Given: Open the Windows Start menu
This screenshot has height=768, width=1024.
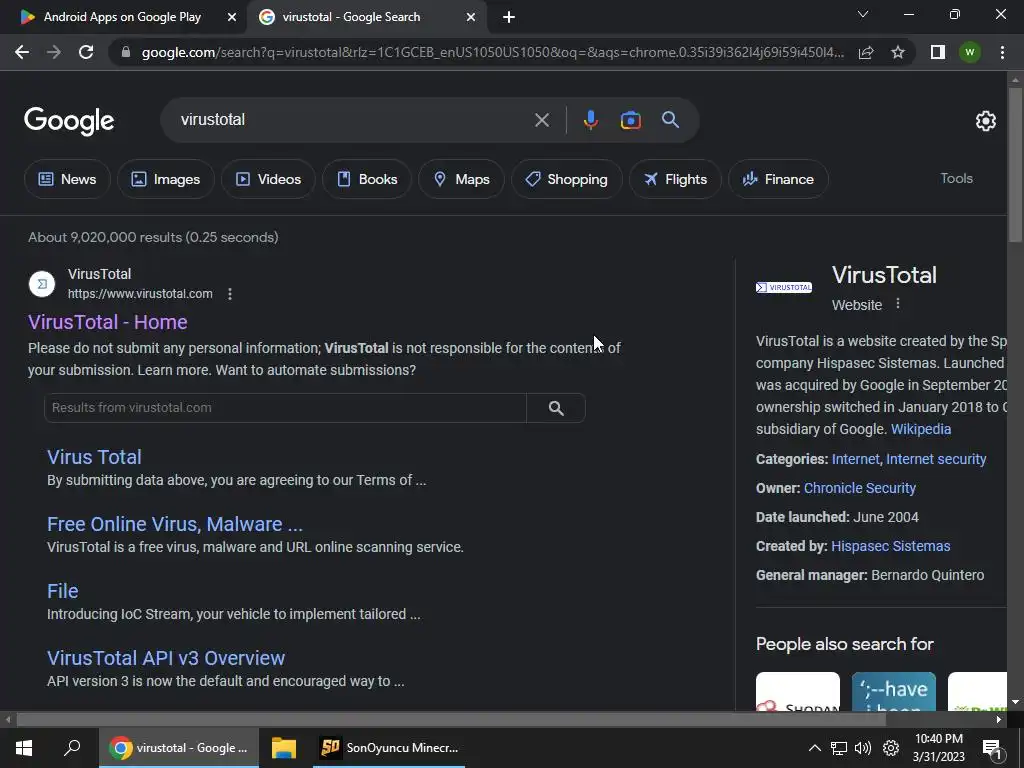Looking at the screenshot, I should [24, 748].
